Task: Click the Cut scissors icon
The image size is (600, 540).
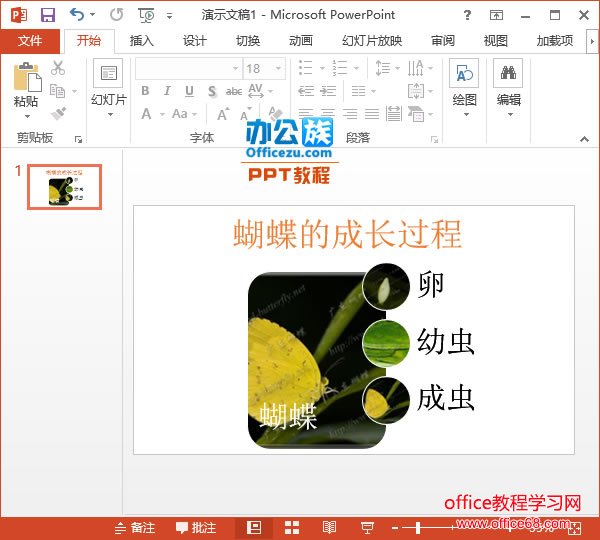Action: (x=58, y=68)
